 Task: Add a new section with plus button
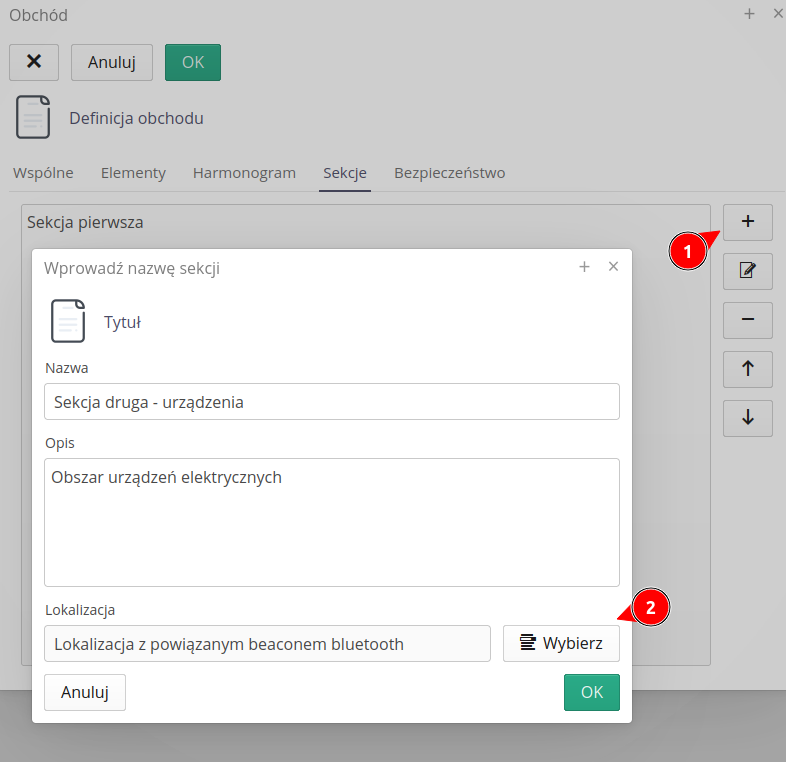click(748, 221)
